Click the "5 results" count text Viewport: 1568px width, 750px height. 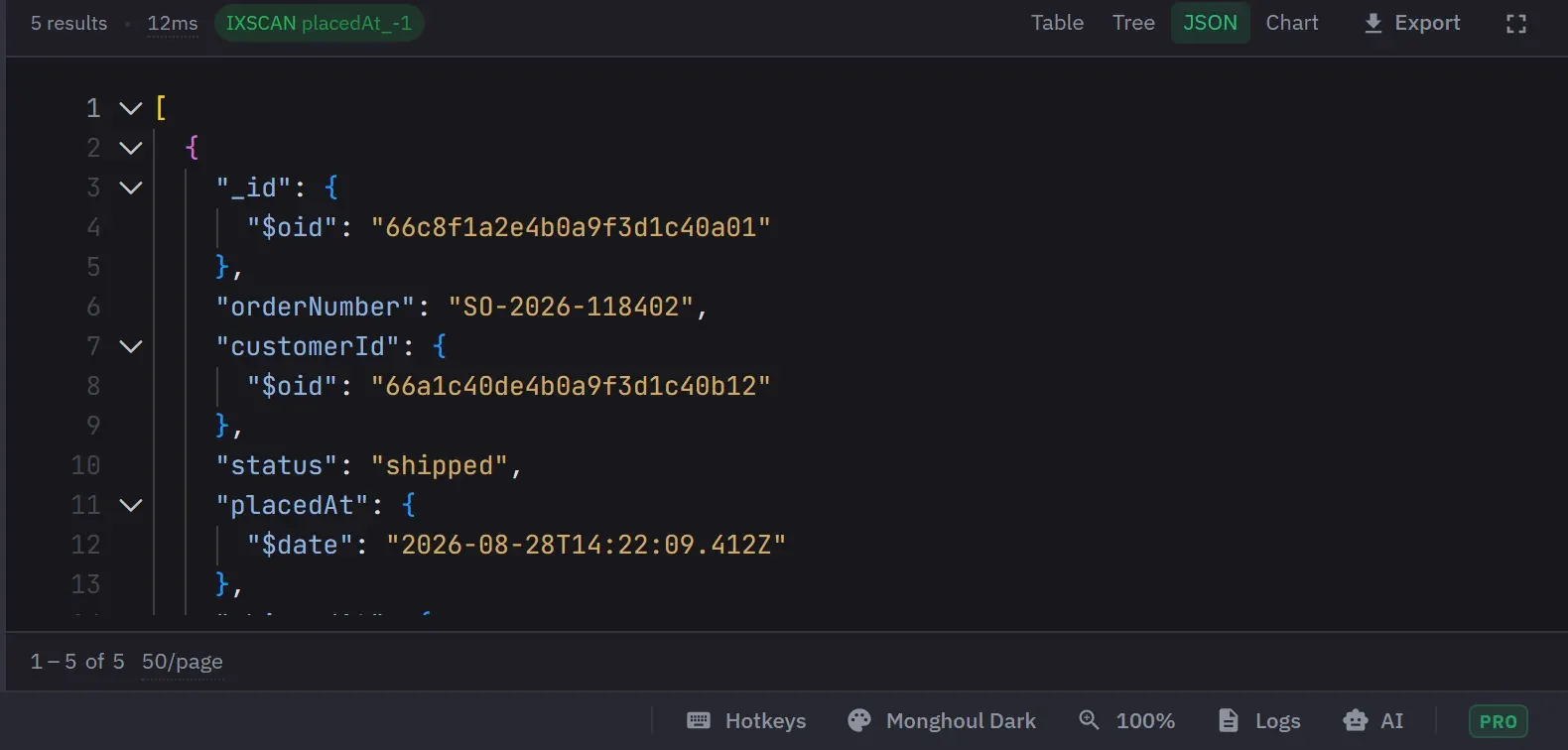click(68, 23)
